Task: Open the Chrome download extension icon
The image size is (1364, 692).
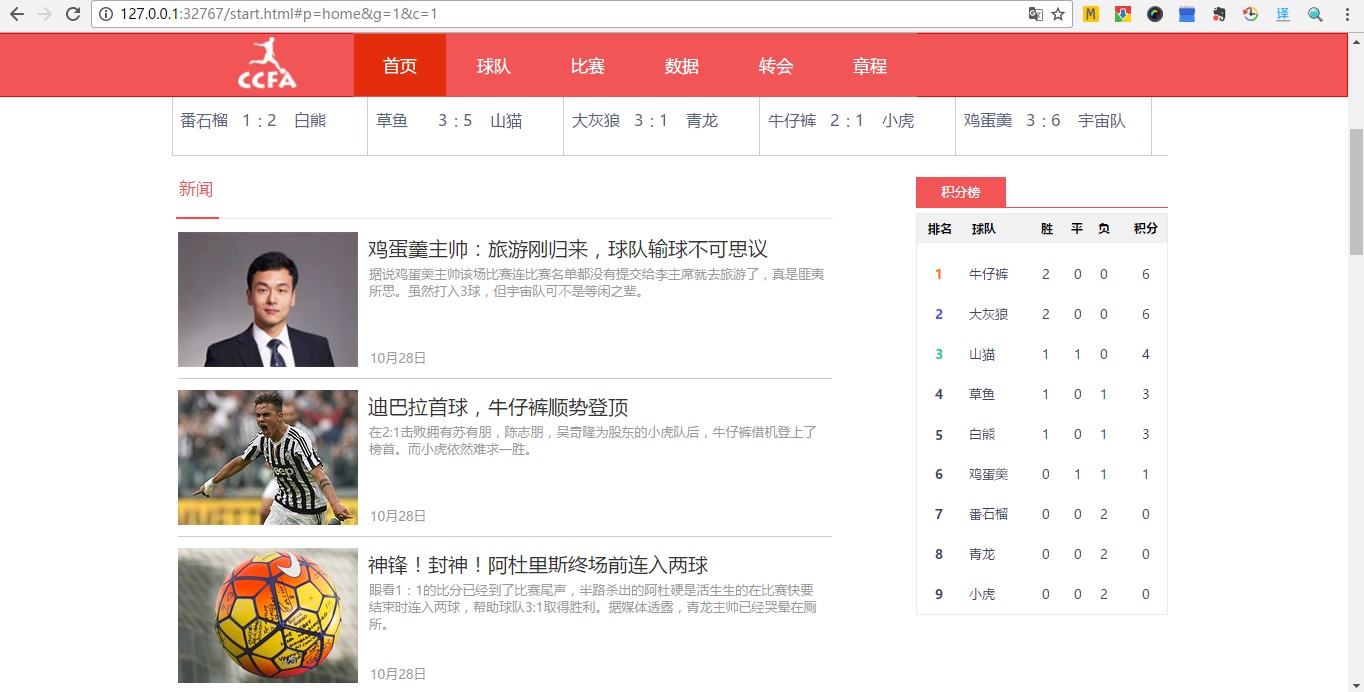Action: [x=1123, y=14]
